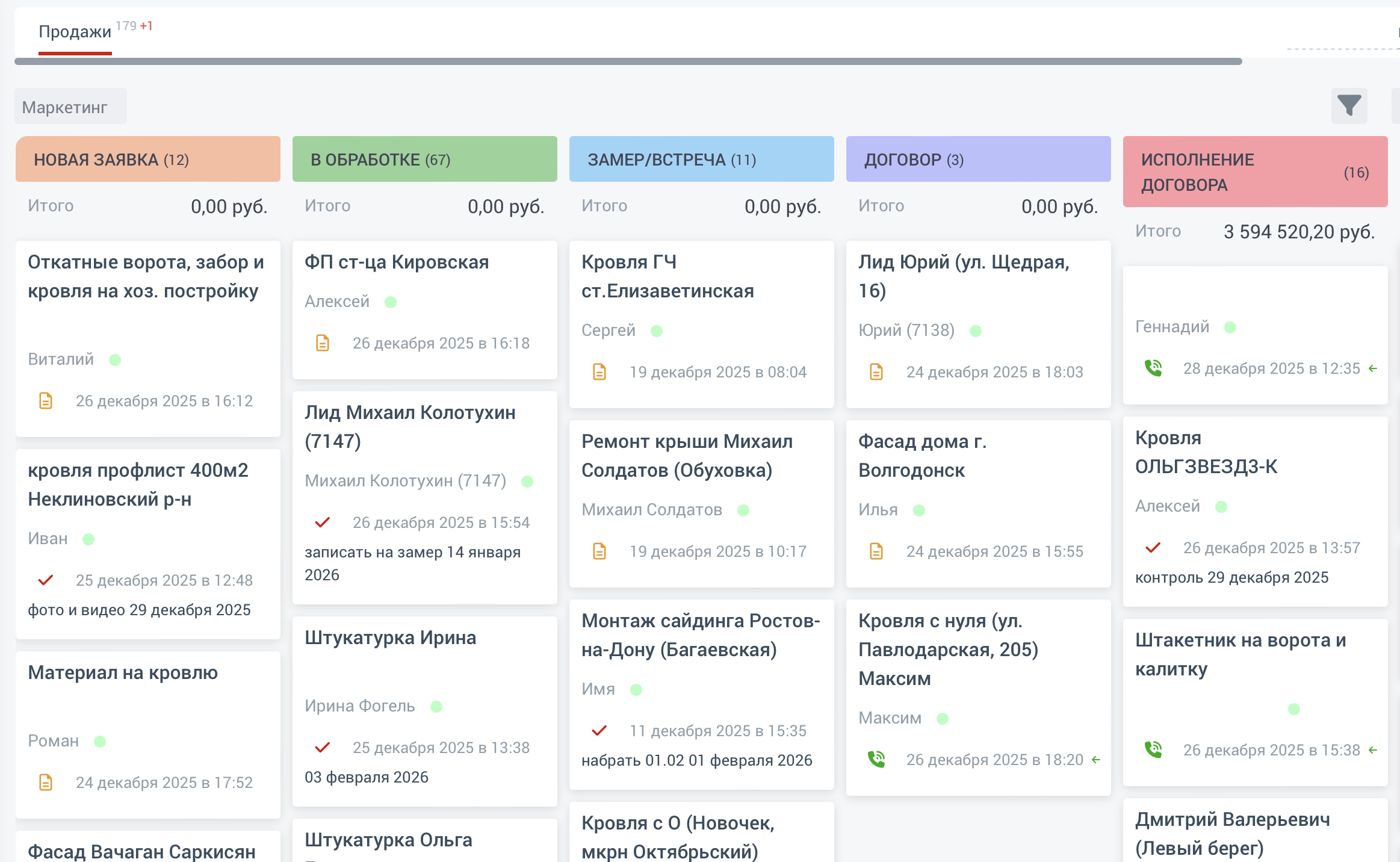Click green status dot next to Виталий
The width and height of the screenshot is (1400, 862).
(x=115, y=359)
